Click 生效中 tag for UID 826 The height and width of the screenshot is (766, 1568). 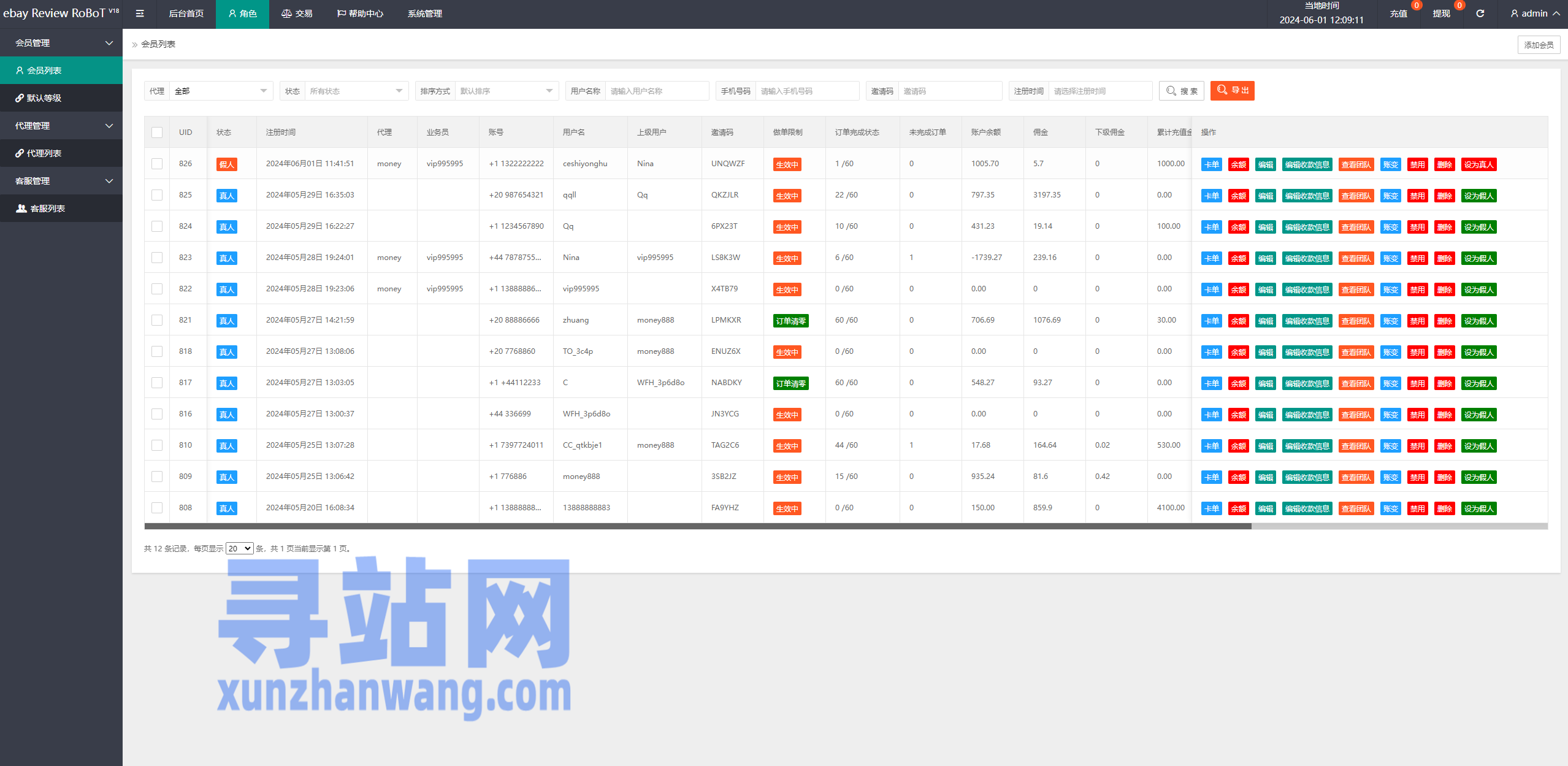(787, 164)
